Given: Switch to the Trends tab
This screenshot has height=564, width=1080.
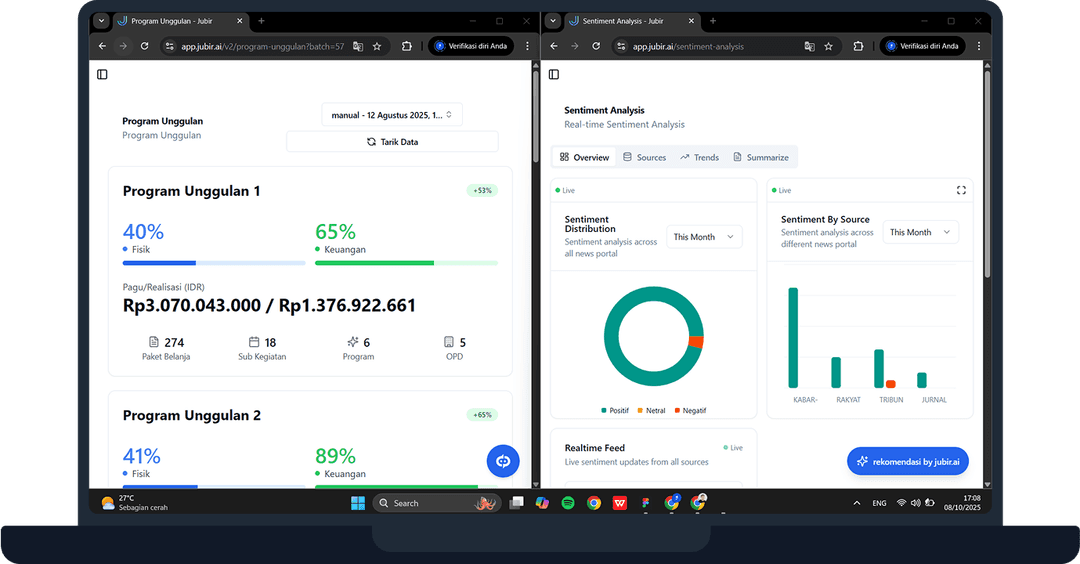Looking at the screenshot, I should pyautogui.click(x=699, y=157).
